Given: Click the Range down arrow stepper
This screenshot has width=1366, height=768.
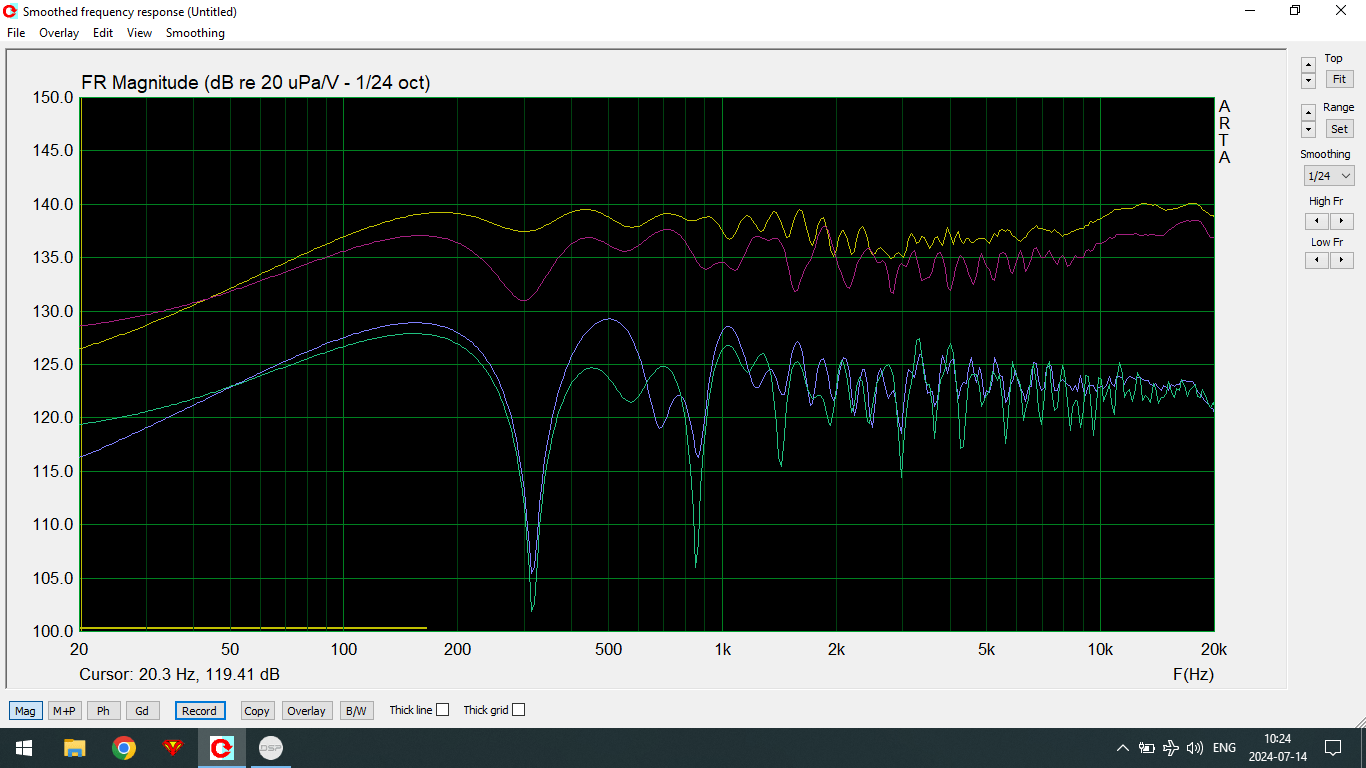Looking at the screenshot, I should pos(1308,129).
